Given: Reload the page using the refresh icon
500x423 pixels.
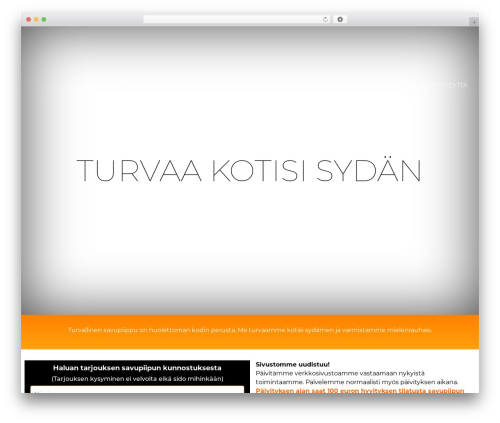Looking at the screenshot, I should 325,20.
